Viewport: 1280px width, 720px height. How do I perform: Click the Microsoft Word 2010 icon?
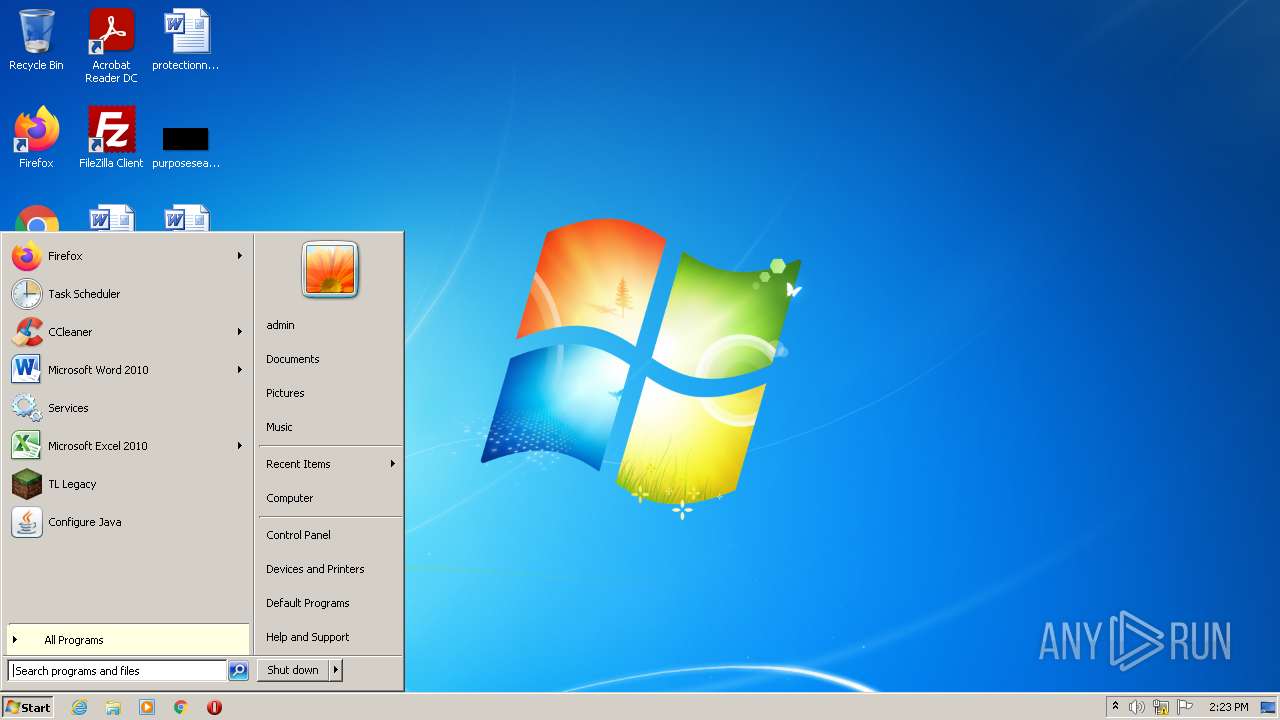click(x=27, y=370)
